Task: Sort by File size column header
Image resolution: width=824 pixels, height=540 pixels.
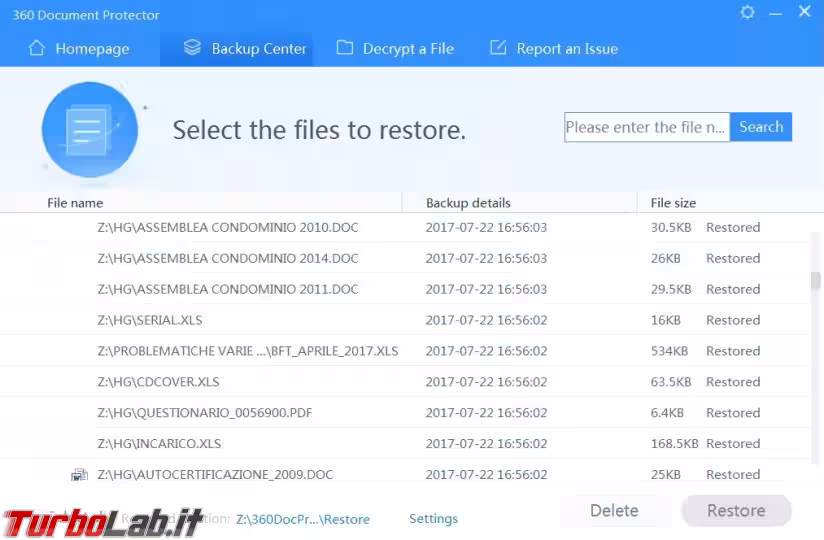Action: (673, 203)
